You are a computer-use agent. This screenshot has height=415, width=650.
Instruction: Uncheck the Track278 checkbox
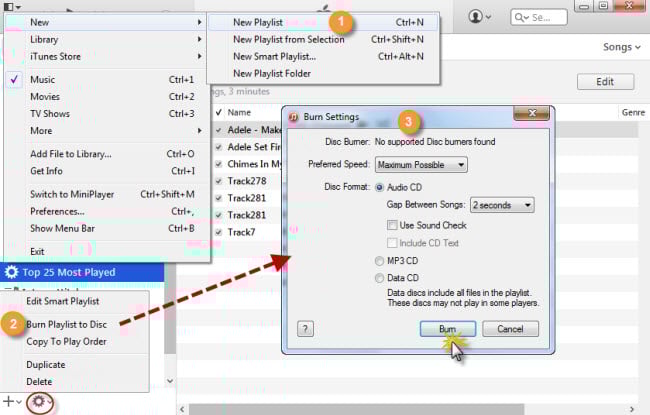pos(218,181)
